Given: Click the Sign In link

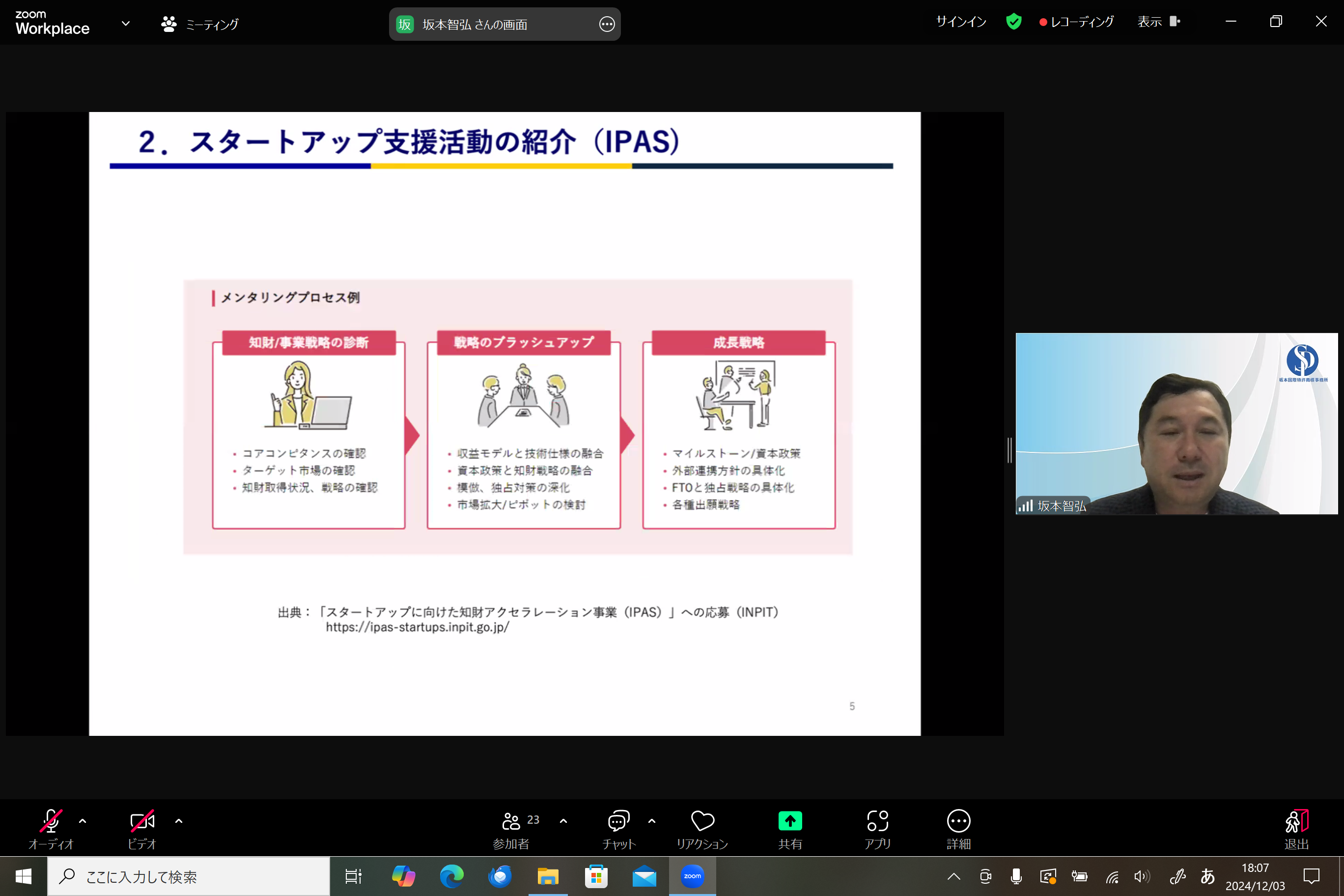Looking at the screenshot, I should pyautogui.click(x=960, y=22).
